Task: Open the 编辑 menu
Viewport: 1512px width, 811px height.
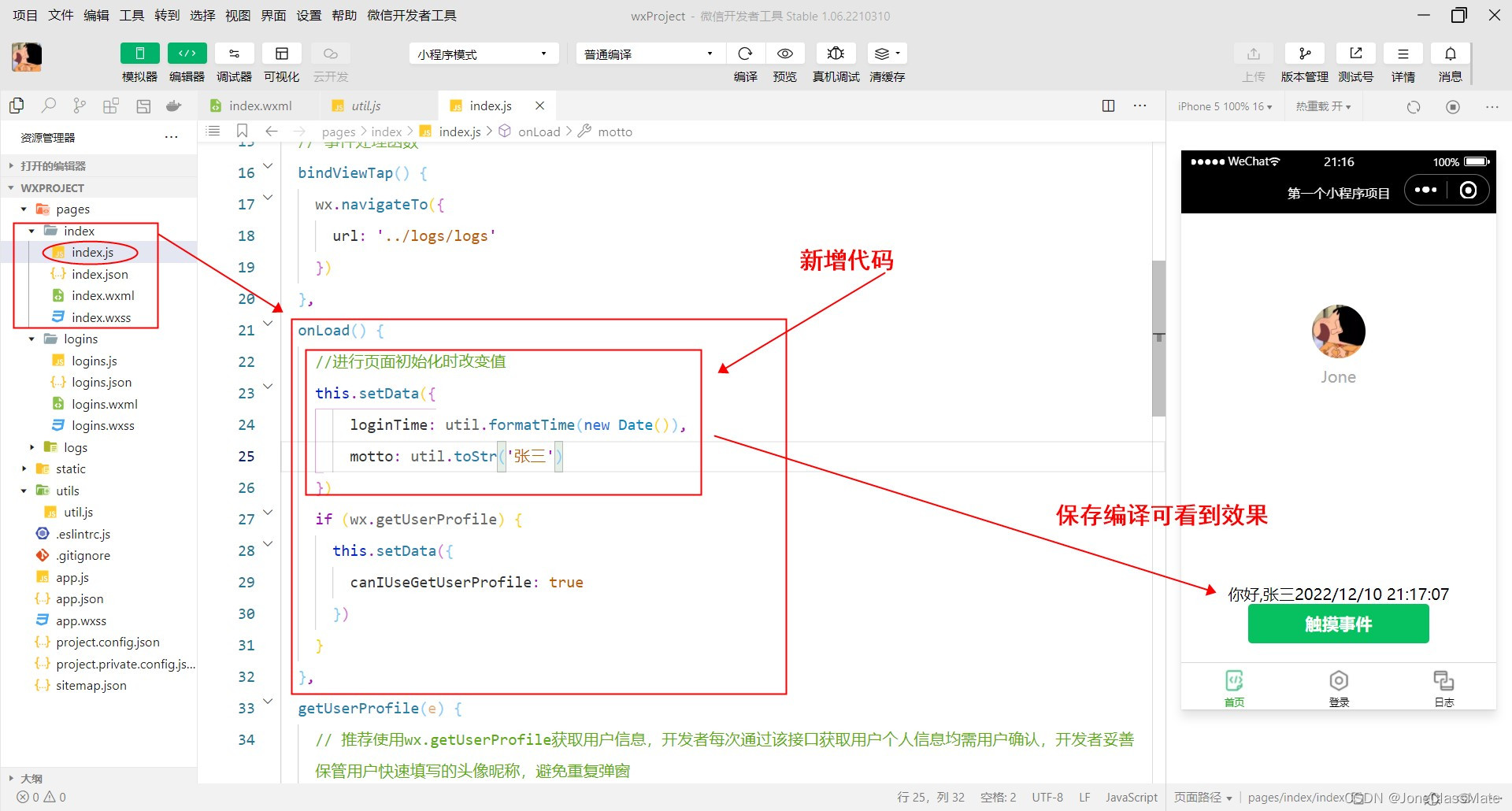Action: click(x=96, y=15)
